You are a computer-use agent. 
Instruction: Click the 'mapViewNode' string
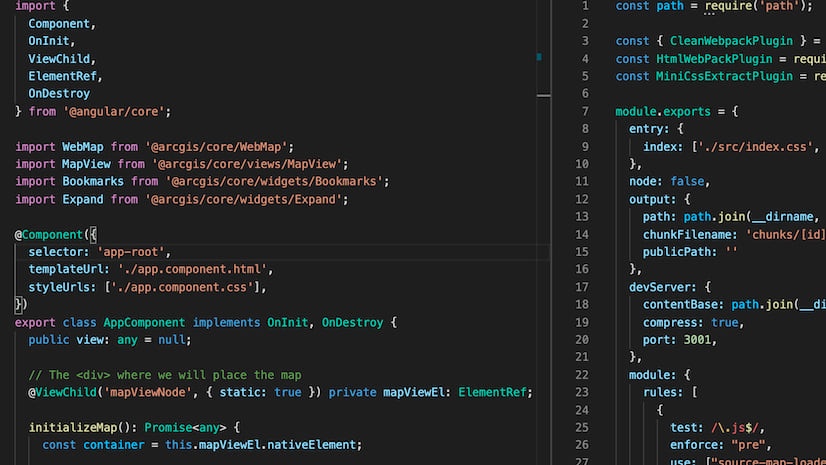click(148, 393)
